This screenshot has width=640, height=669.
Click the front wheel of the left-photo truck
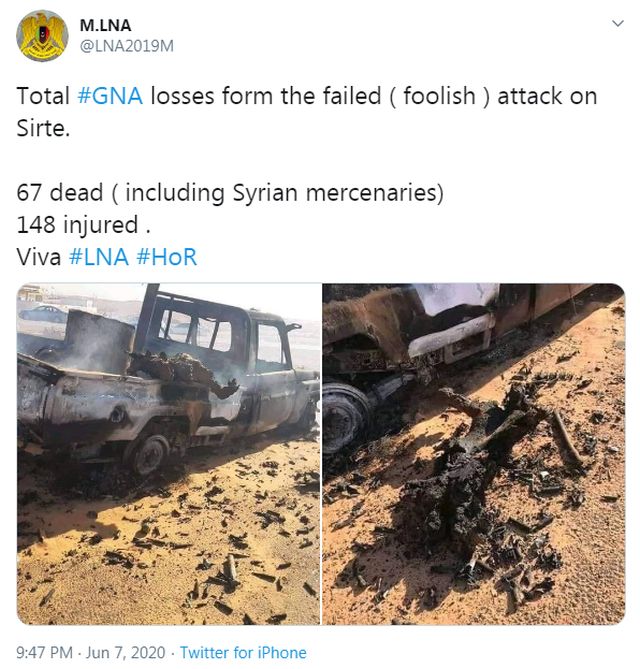(x=152, y=454)
